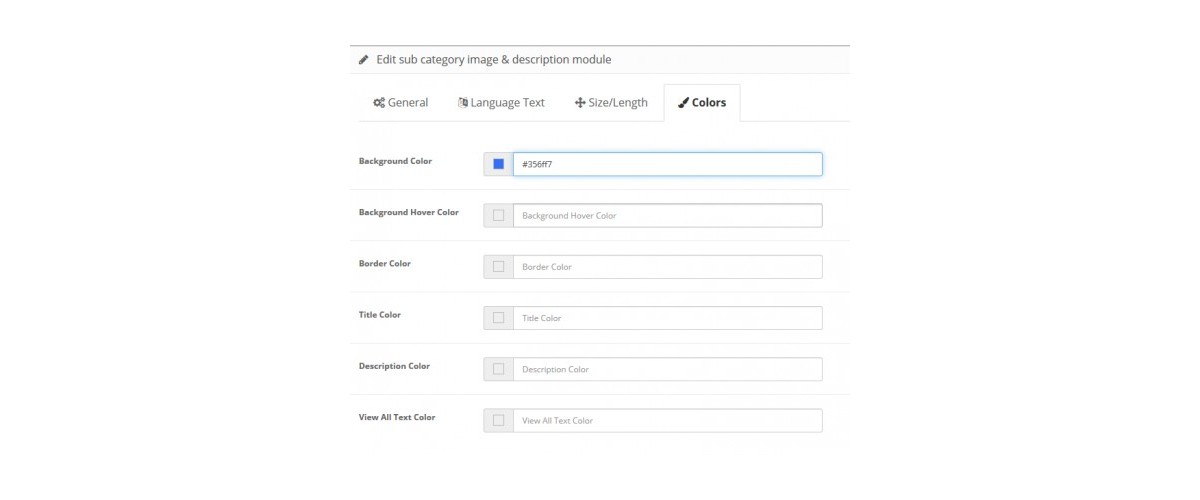The width and height of the screenshot is (1200, 500).
Task: Open the Size/Length tab
Action: pyautogui.click(x=611, y=103)
